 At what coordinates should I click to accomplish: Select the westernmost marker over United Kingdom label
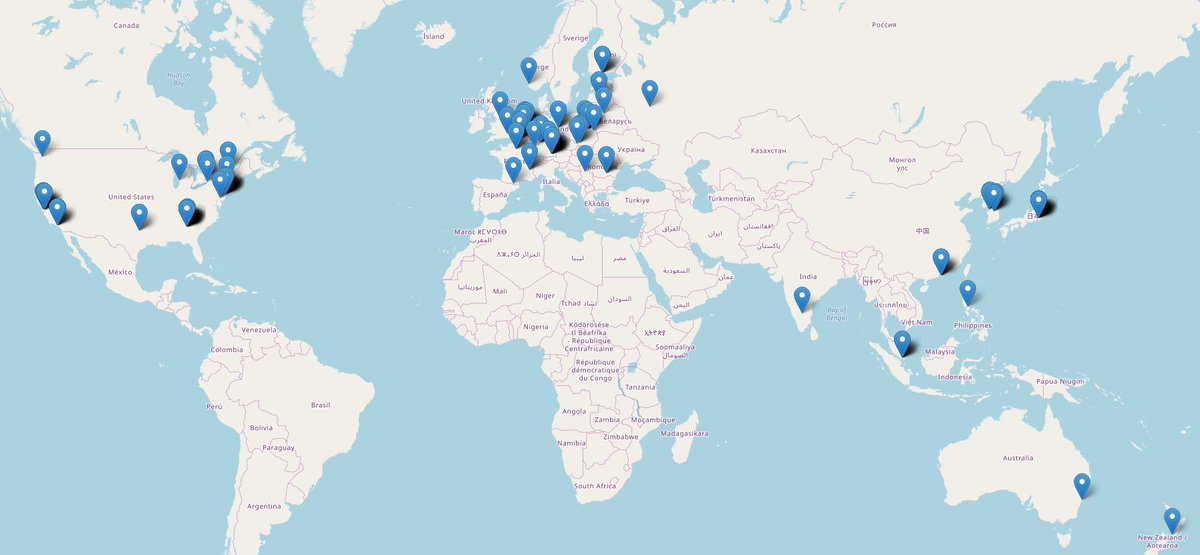tap(500, 104)
